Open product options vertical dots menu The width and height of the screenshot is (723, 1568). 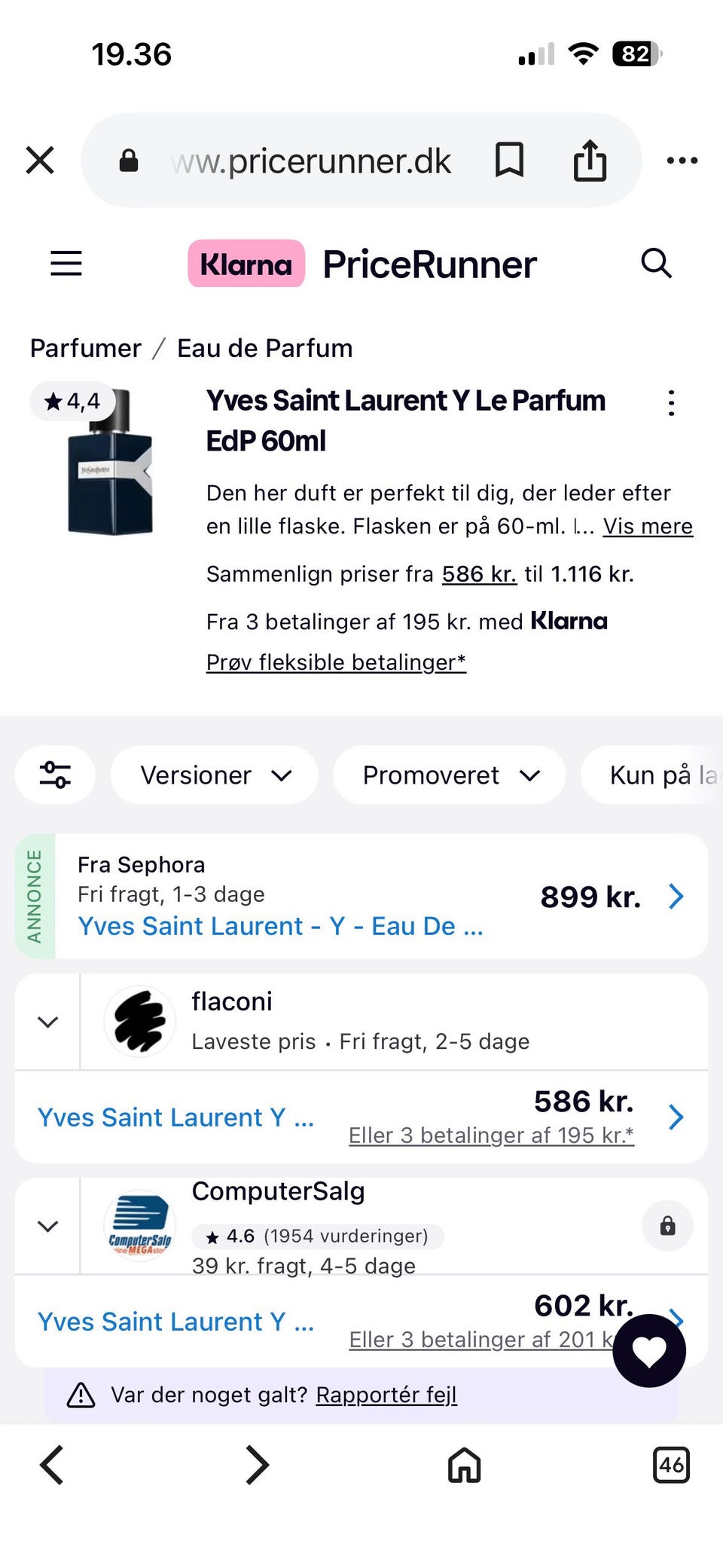tap(671, 403)
